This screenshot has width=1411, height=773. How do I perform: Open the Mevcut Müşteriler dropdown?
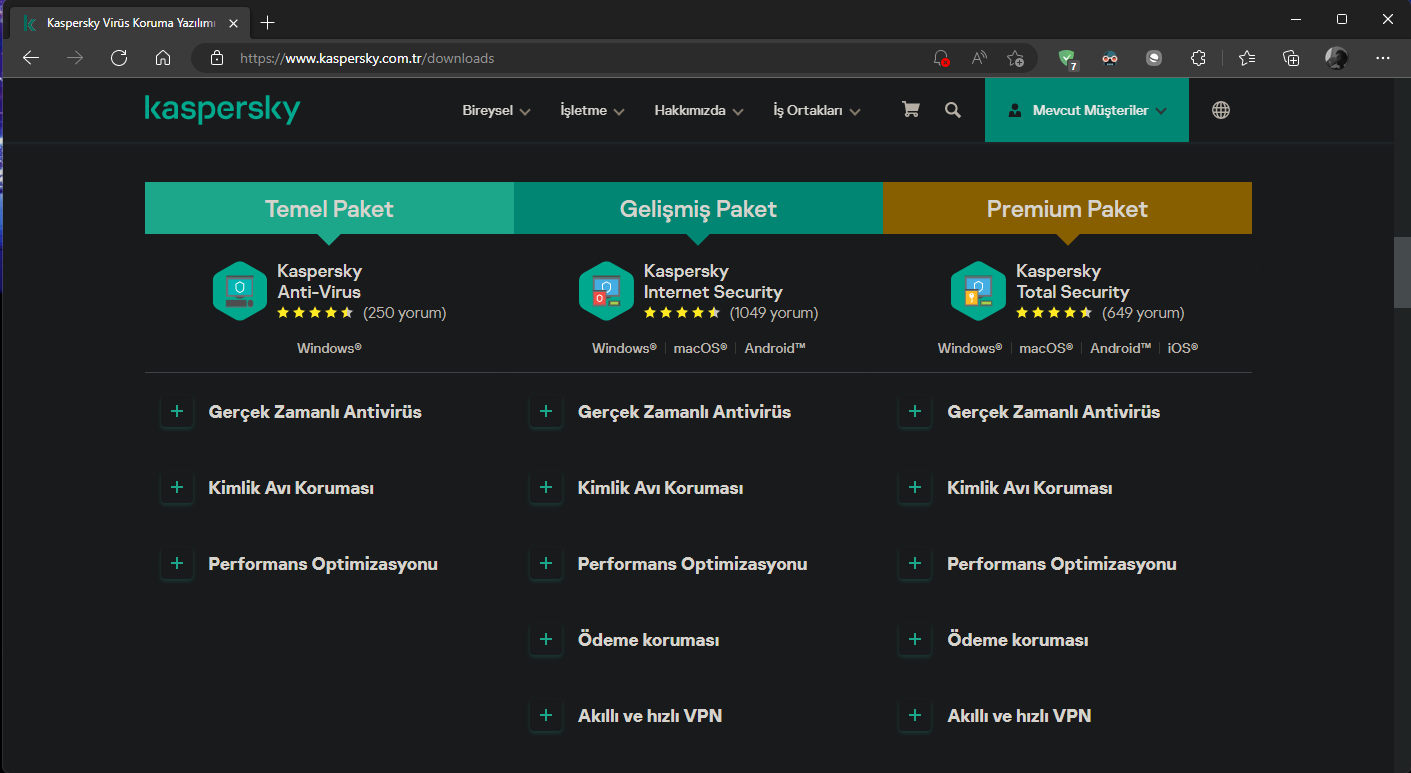click(1087, 110)
